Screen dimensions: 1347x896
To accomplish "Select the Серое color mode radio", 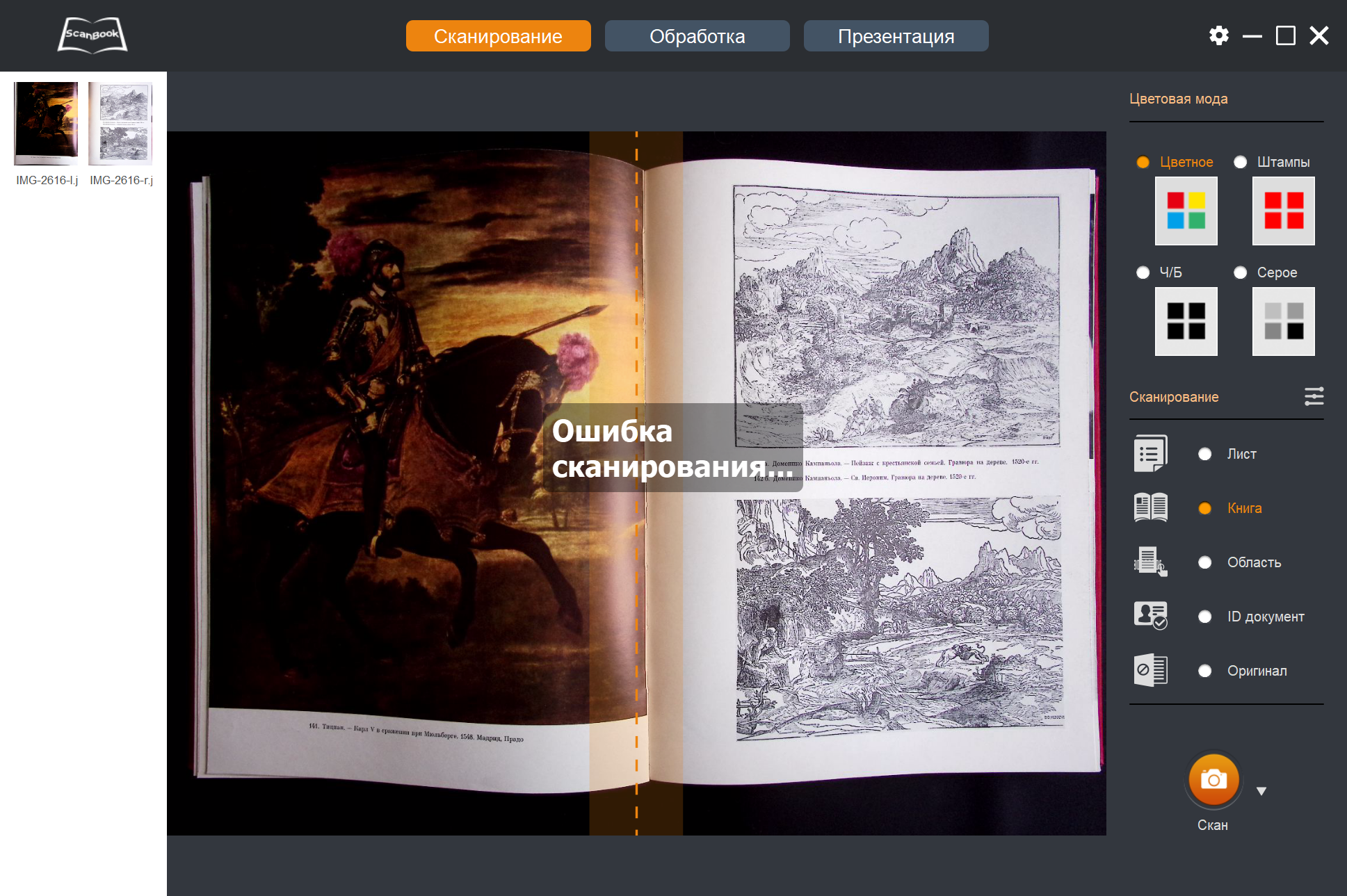I will [x=1240, y=272].
